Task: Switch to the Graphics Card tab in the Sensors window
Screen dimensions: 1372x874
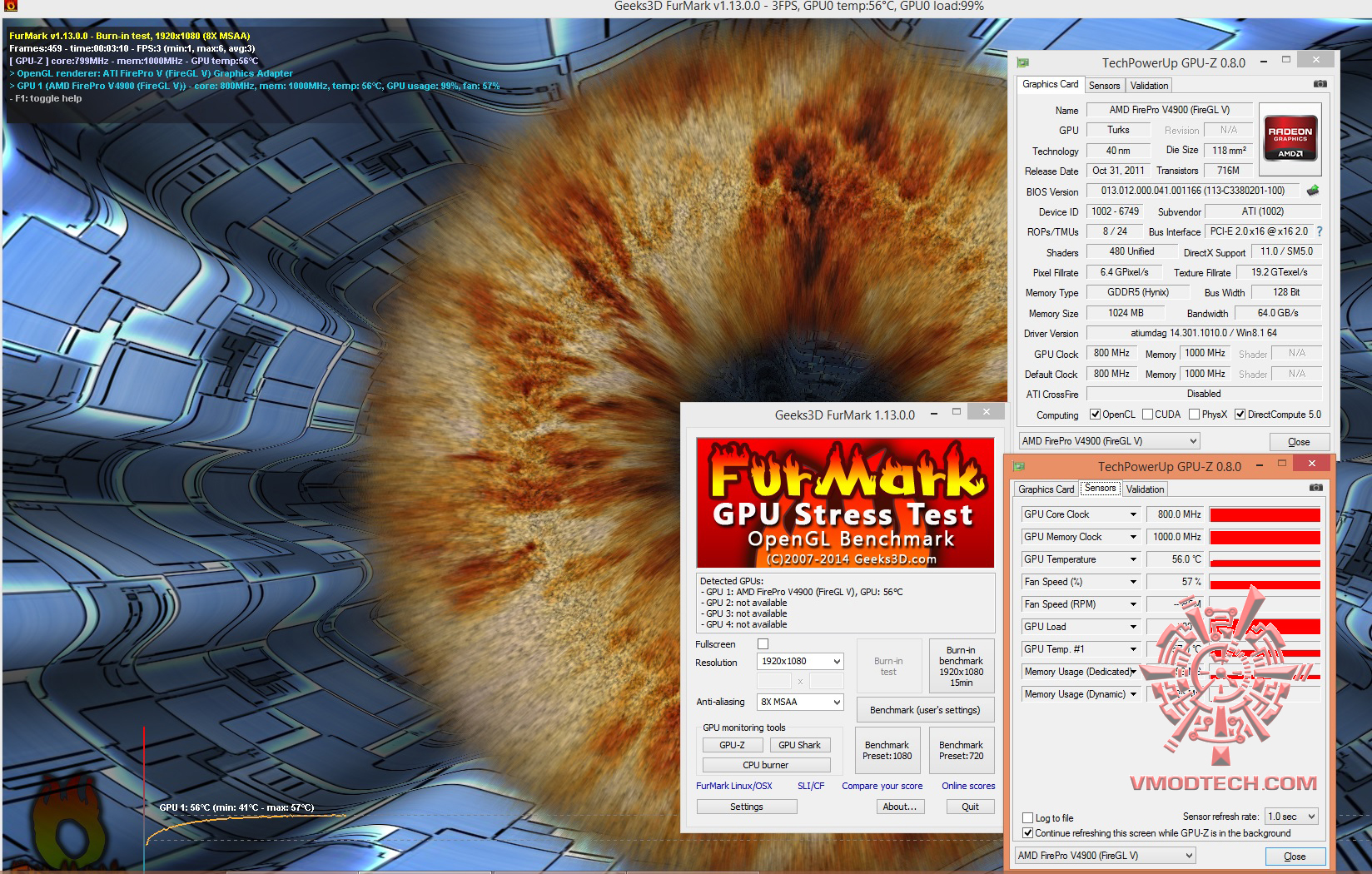Action: point(1046,489)
